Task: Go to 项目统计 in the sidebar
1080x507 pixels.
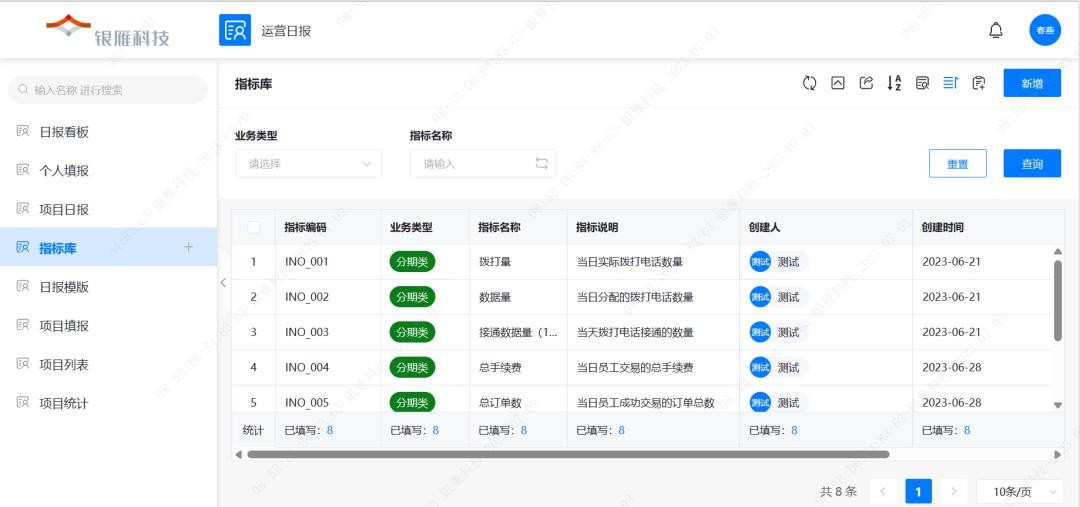Action: click(64, 403)
